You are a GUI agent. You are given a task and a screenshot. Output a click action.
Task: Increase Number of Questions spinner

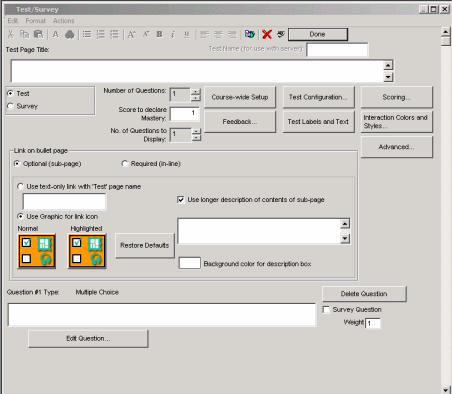coord(196,91)
